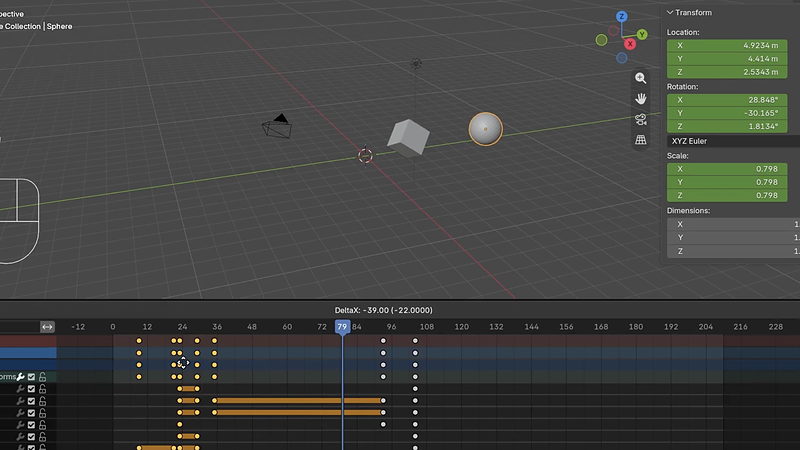Select the camera object in viewport
This screenshot has height=450, width=800.
point(277,127)
